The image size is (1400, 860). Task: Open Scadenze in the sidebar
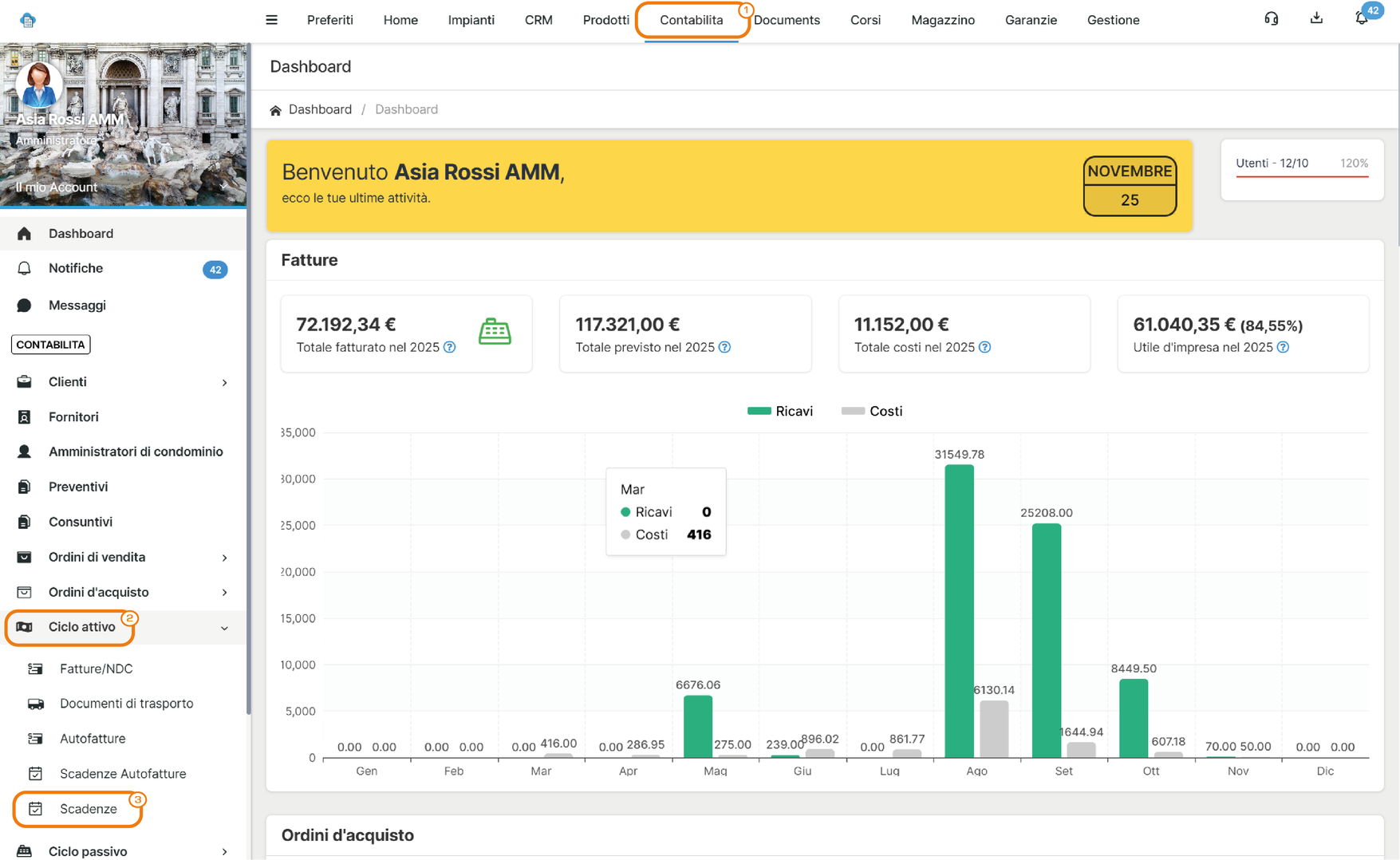(x=88, y=809)
